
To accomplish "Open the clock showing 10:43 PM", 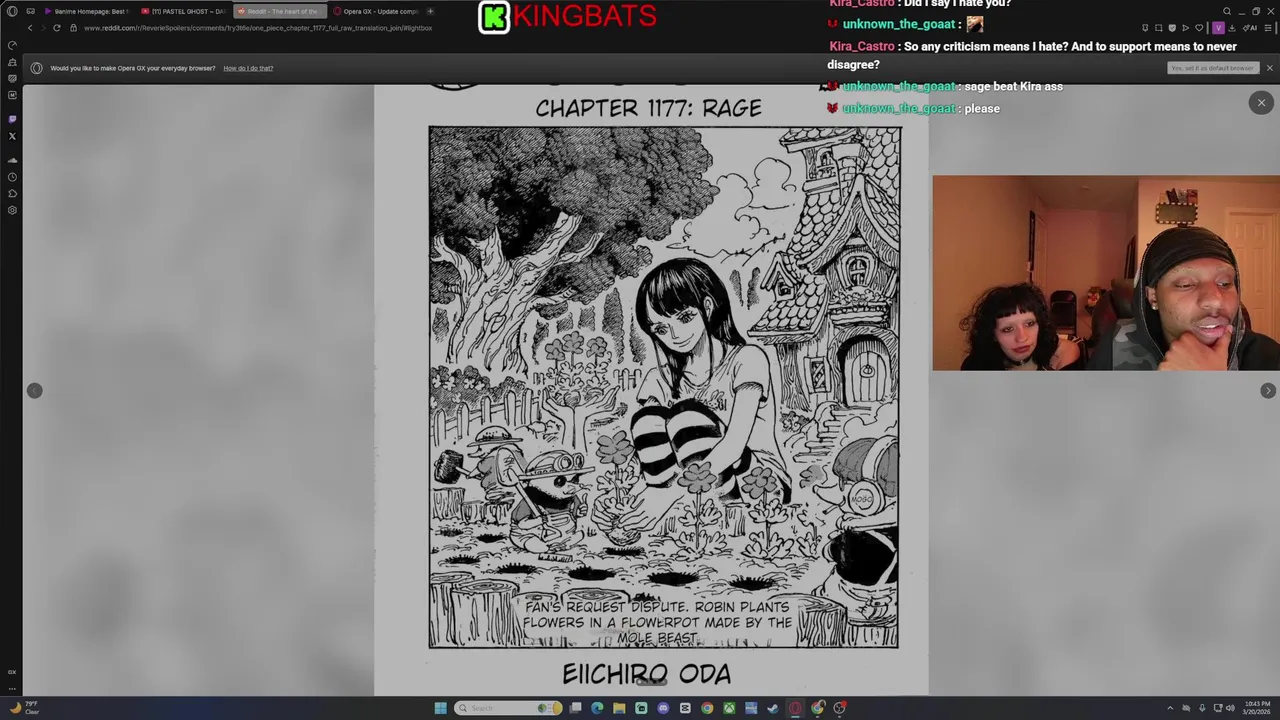I will pos(1255,708).
